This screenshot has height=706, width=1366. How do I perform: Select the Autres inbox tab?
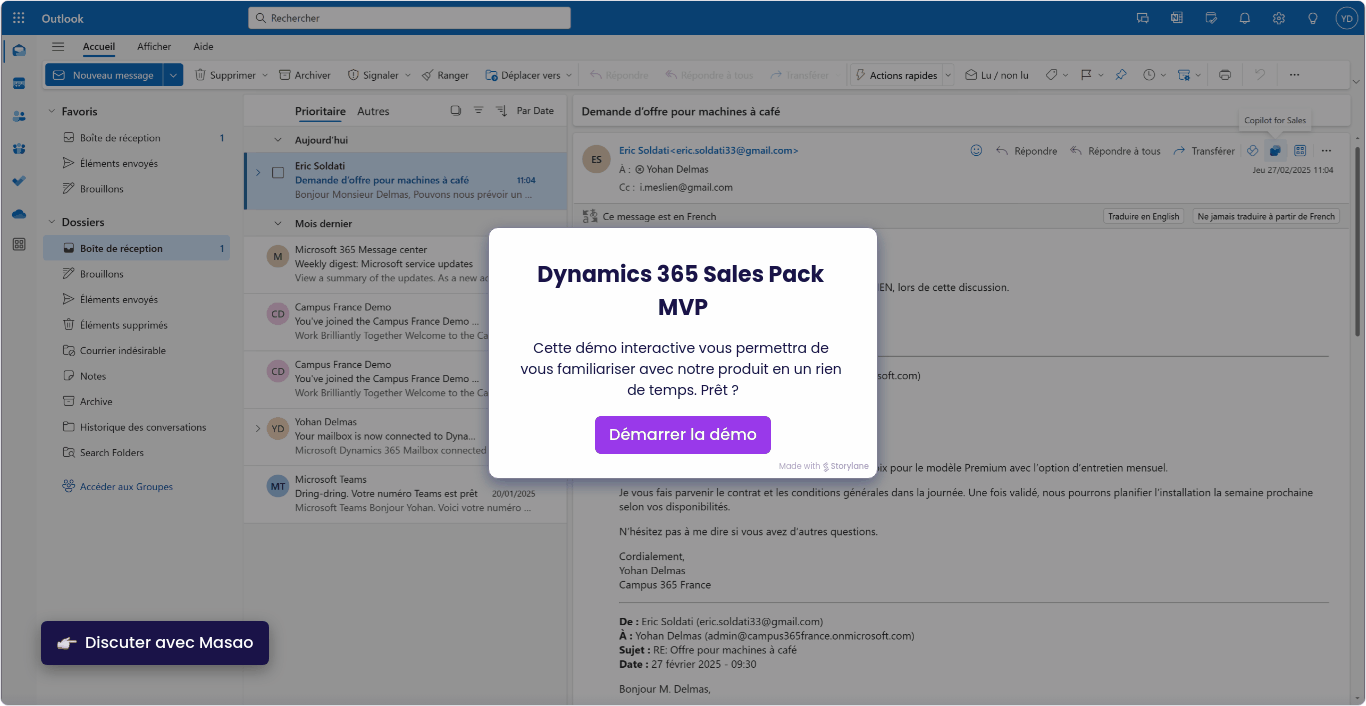coord(373,111)
